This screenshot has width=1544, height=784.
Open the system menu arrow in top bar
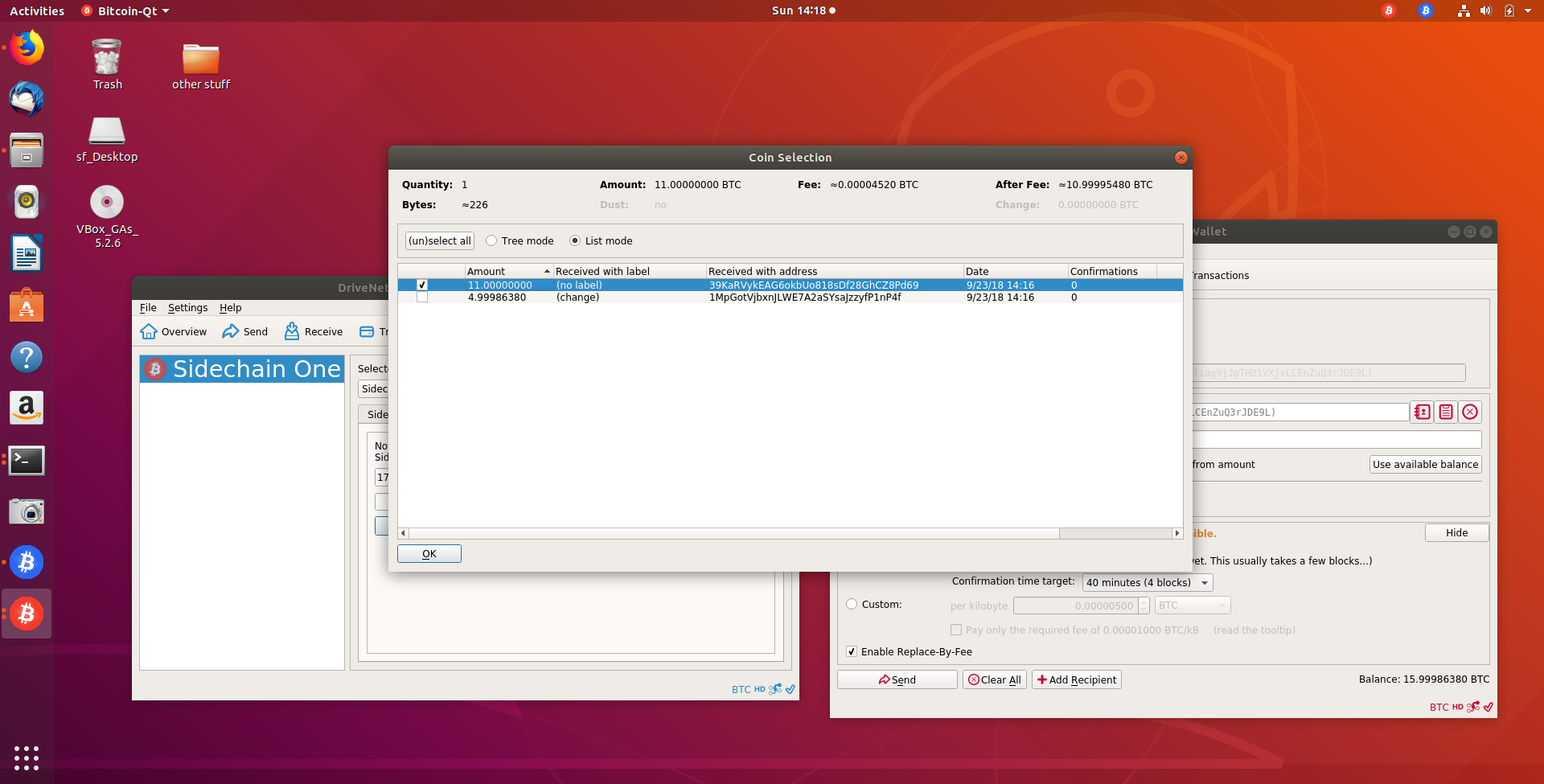point(1527,10)
